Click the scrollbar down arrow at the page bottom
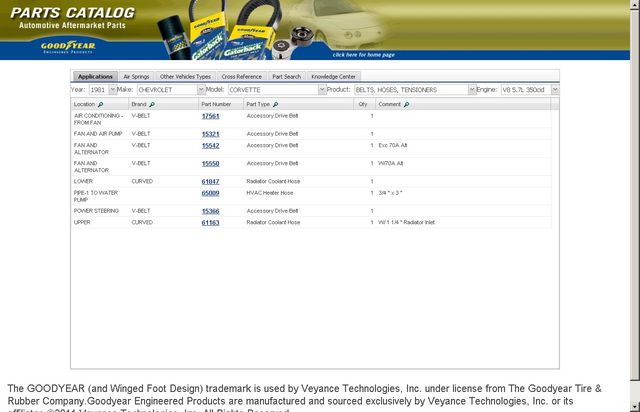Image resolution: width=640 pixels, height=412 pixels. point(635,407)
